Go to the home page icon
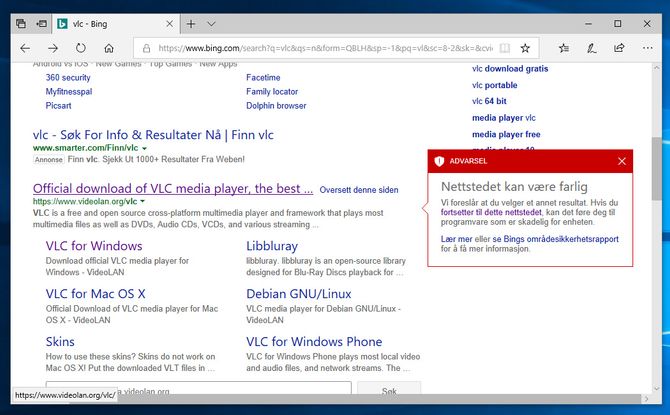Image resolution: width=670 pixels, height=415 pixels. click(109, 48)
